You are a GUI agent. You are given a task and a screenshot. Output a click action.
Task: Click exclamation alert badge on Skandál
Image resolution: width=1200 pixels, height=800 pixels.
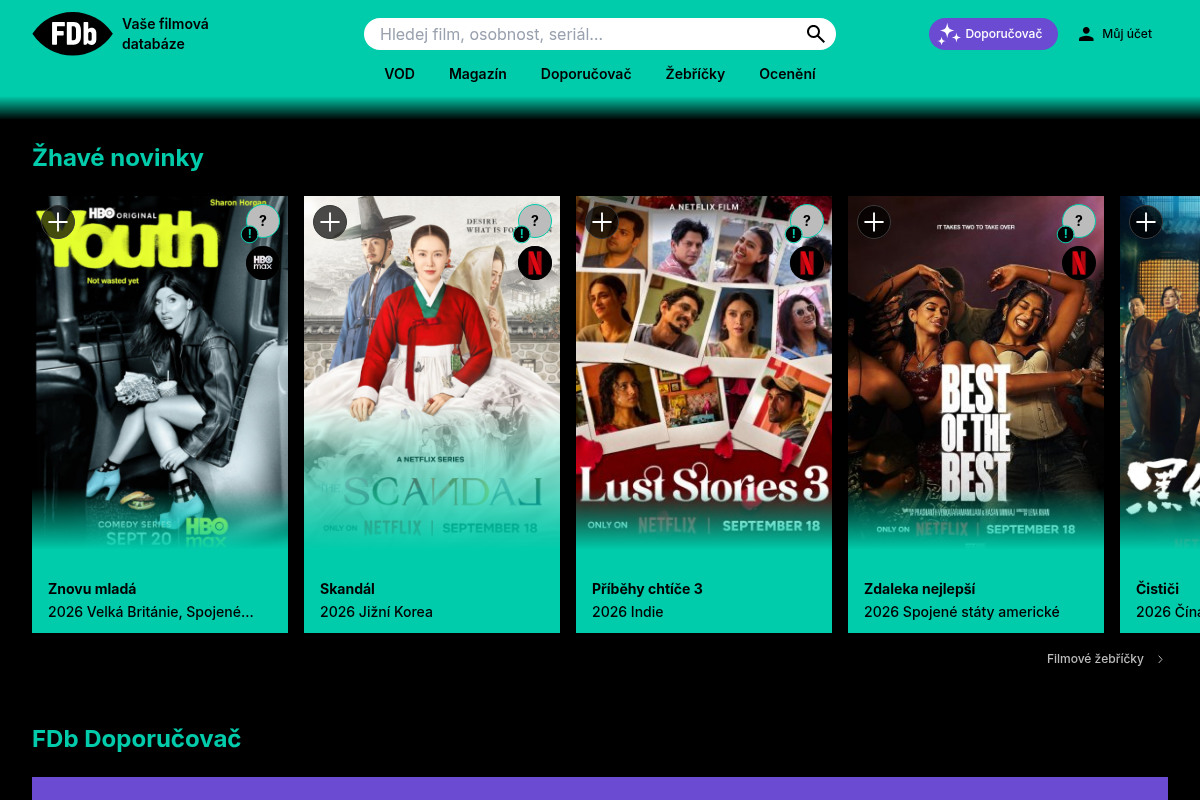[x=521, y=235]
